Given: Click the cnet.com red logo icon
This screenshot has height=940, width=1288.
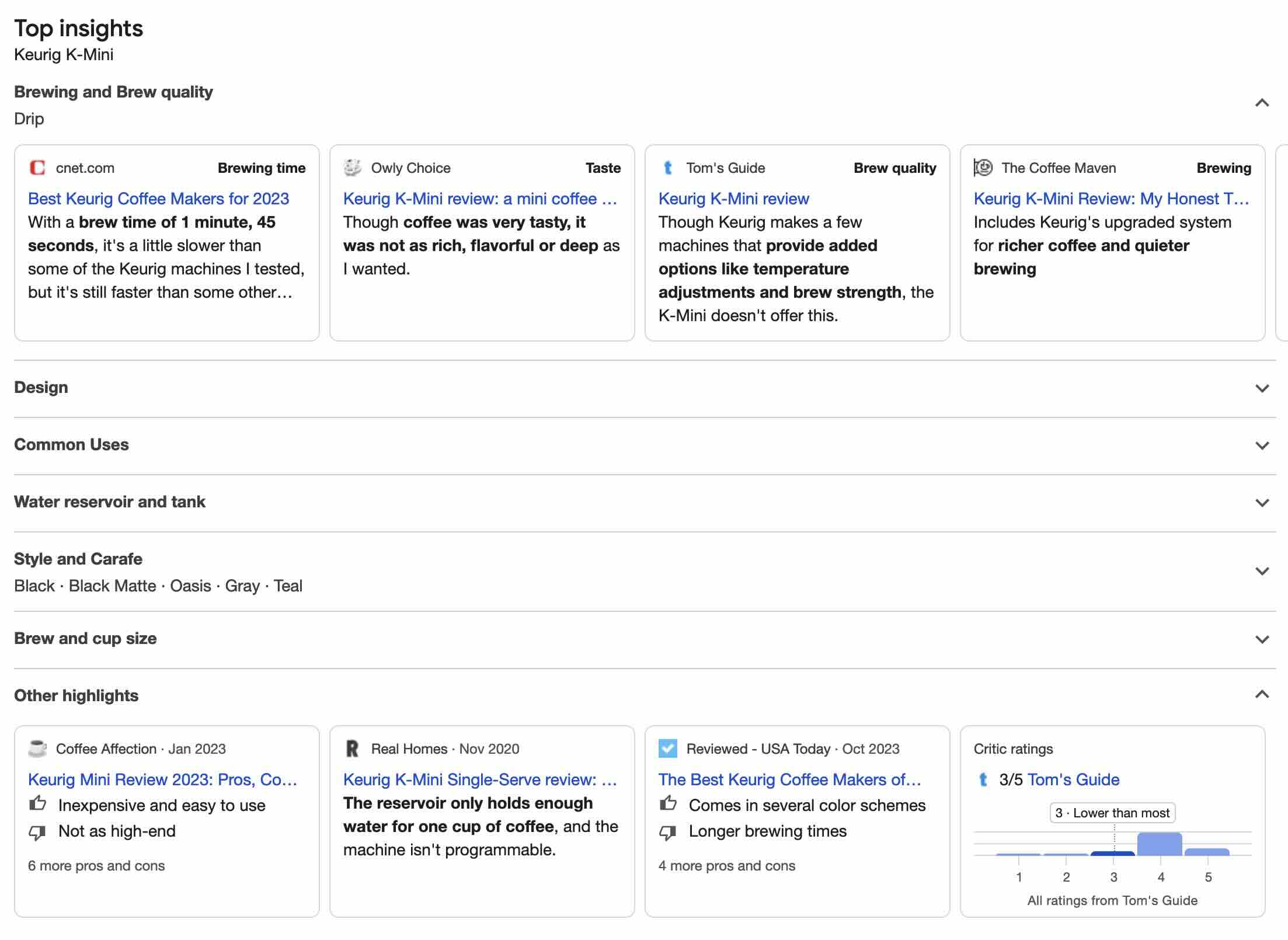Looking at the screenshot, I should point(37,168).
